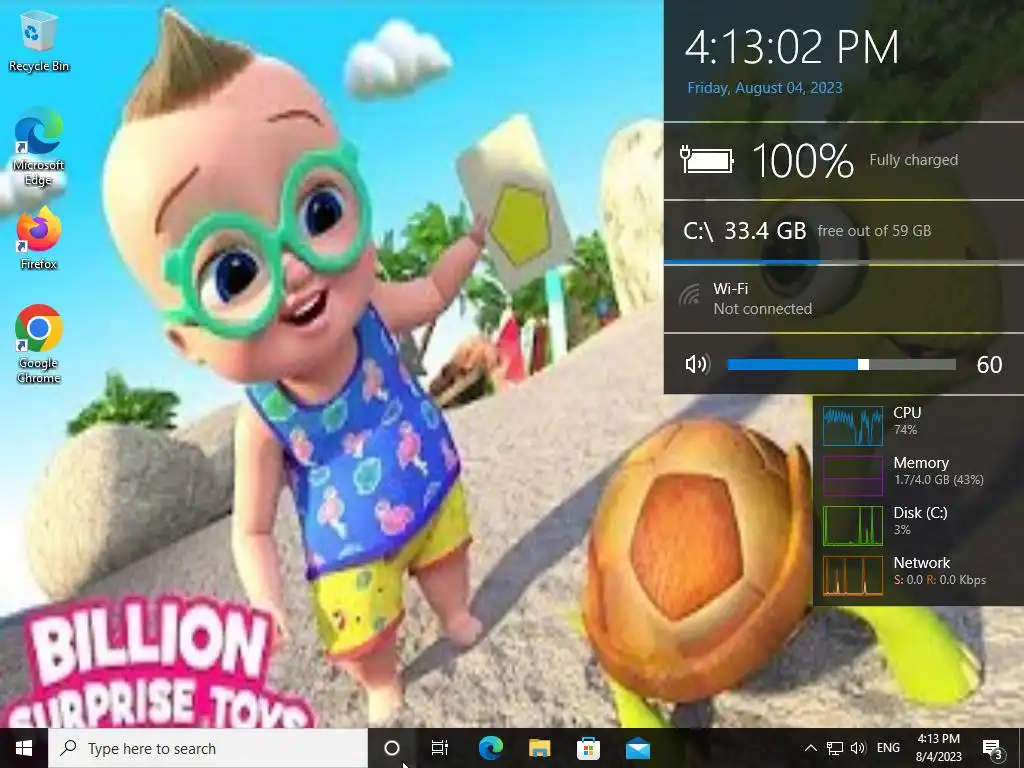Click the Disk (C:) 3% label
This screenshot has width=1024, height=768.
[x=920, y=521]
